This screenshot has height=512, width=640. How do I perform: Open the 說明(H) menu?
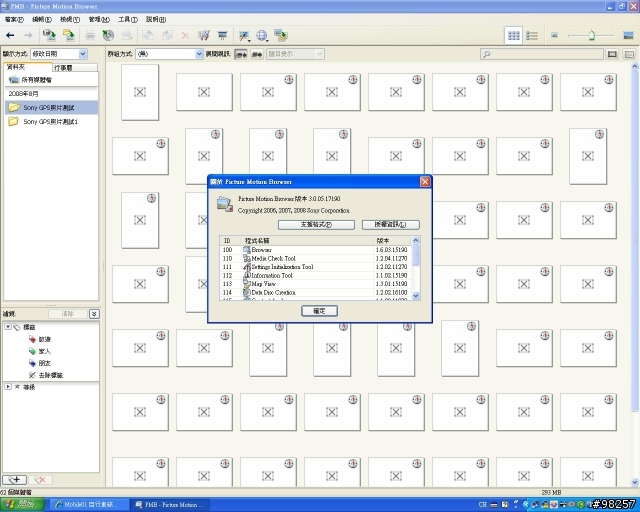coord(156,19)
